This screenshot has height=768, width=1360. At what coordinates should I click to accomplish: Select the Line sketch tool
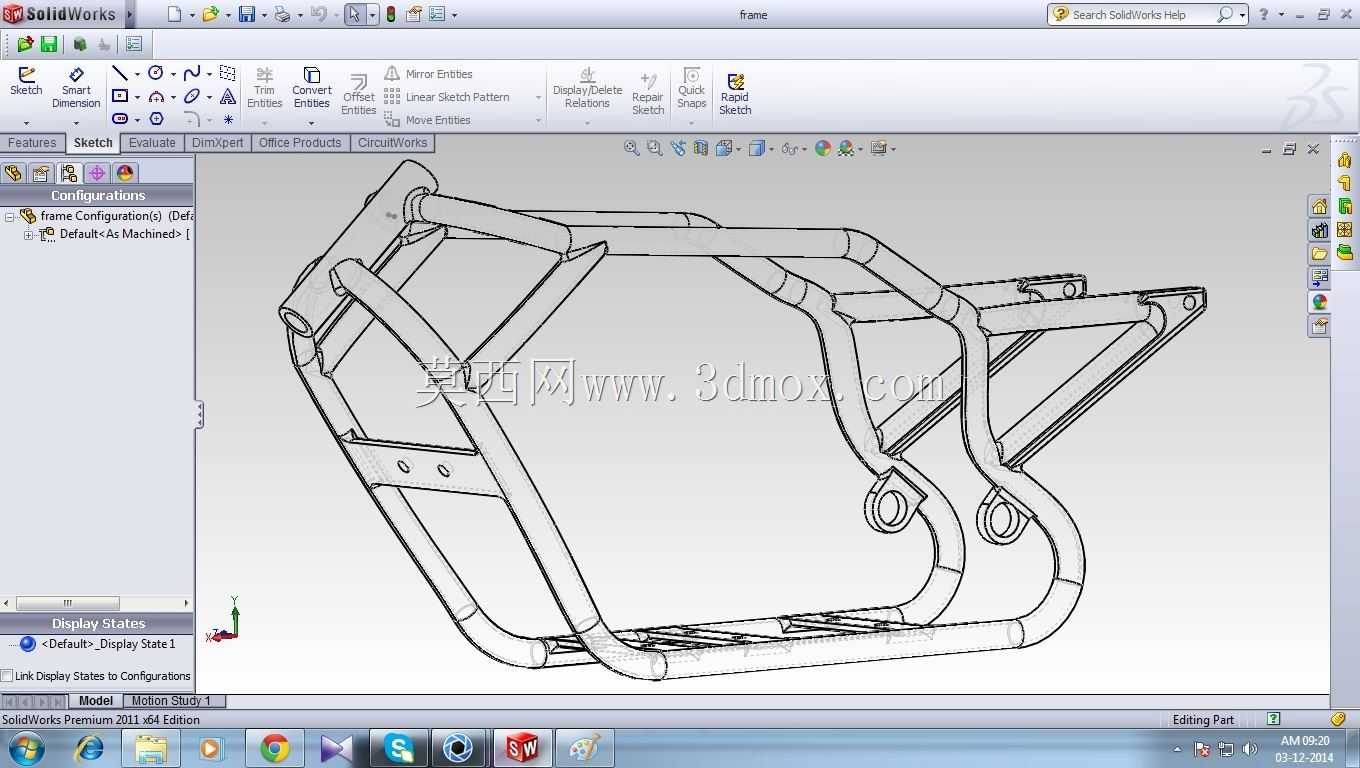pos(120,73)
